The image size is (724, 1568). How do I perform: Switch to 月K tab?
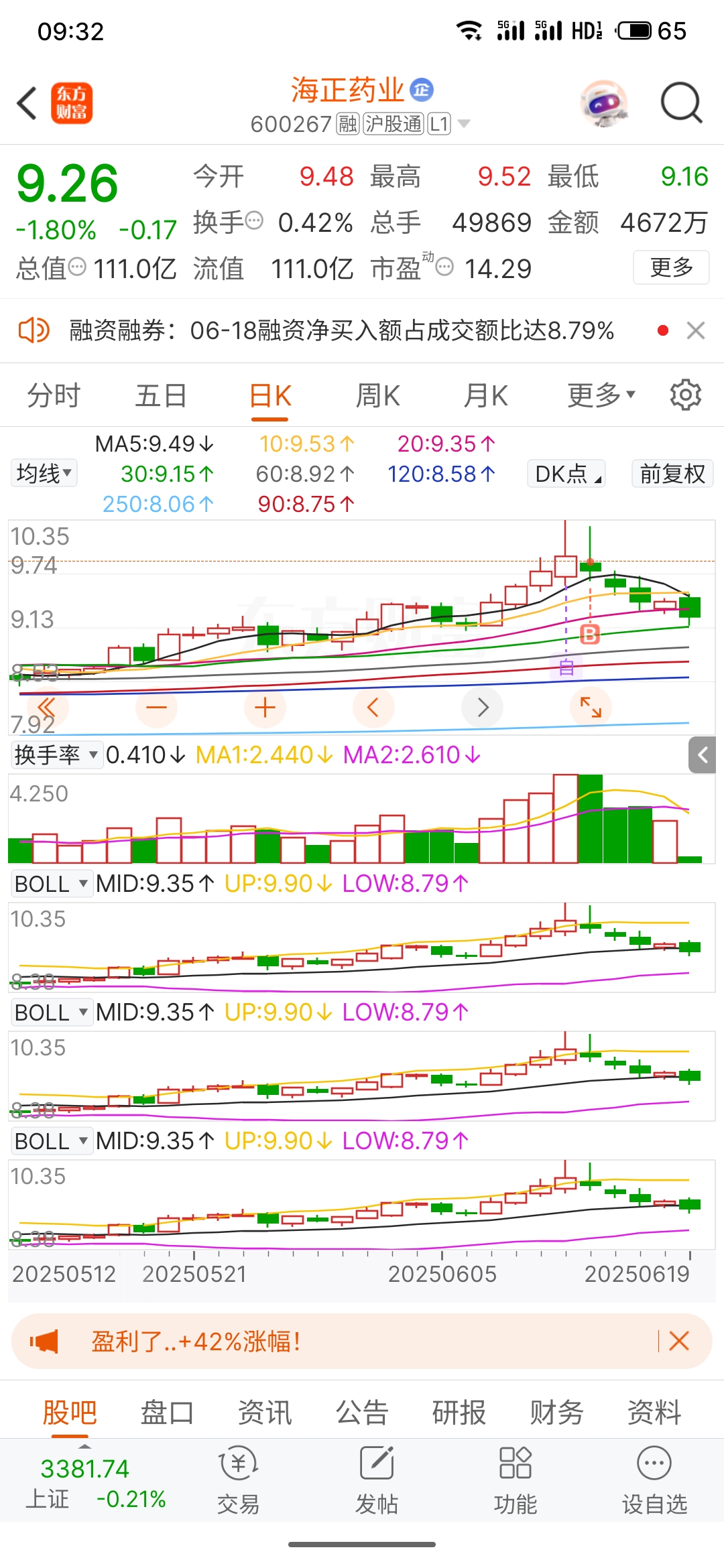[486, 395]
